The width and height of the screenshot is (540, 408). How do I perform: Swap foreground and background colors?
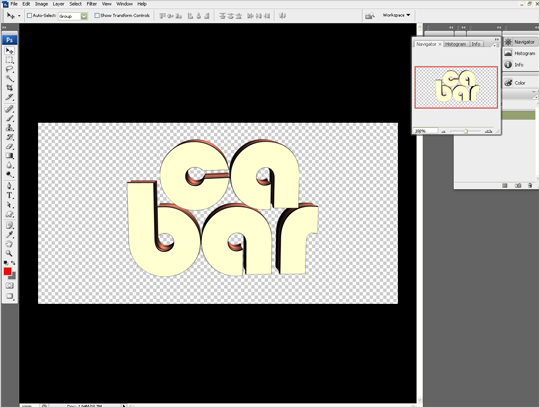[13, 263]
